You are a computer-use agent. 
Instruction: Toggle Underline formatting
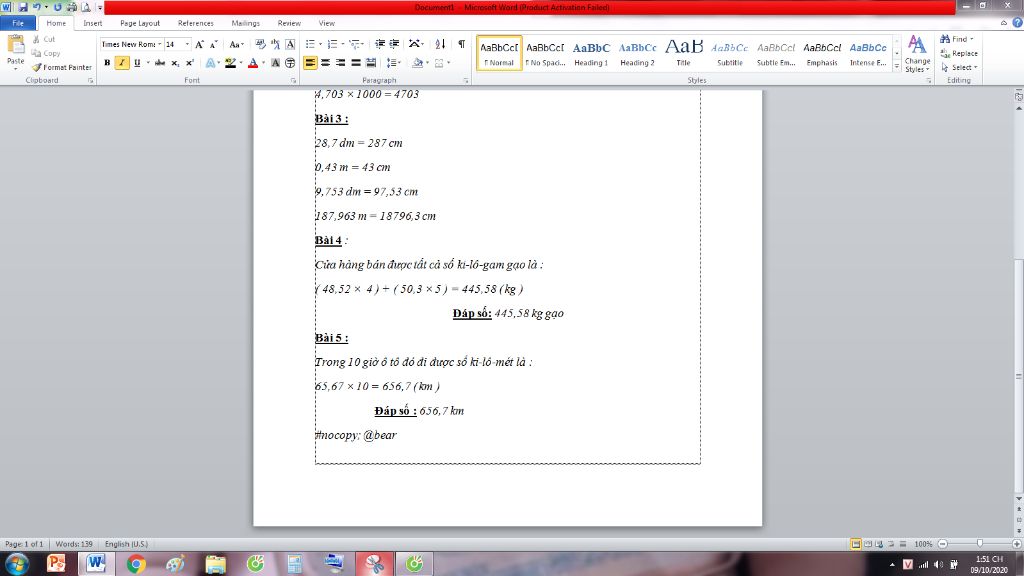[x=136, y=63]
